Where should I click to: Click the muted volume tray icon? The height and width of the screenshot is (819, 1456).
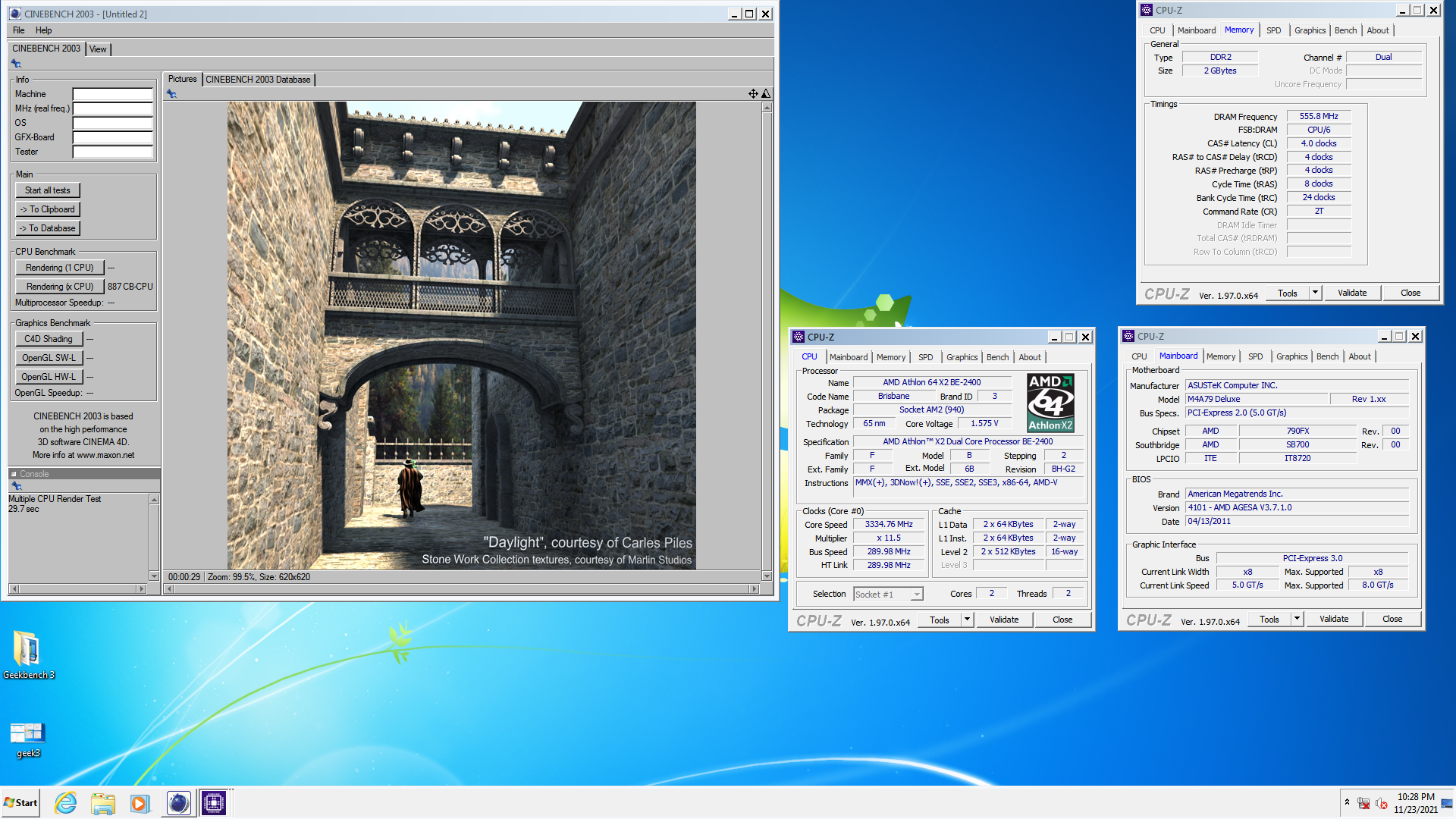pos(1381,803)
